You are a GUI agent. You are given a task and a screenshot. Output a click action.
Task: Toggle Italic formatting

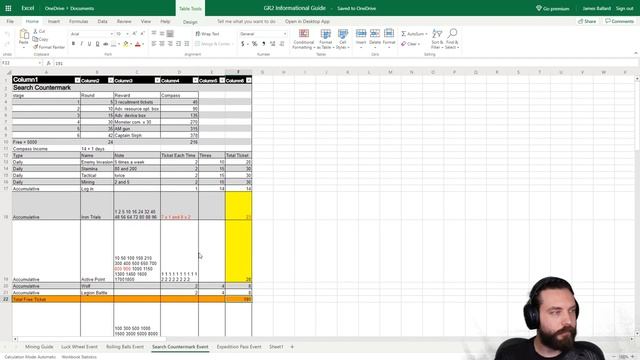click(81, 44)
